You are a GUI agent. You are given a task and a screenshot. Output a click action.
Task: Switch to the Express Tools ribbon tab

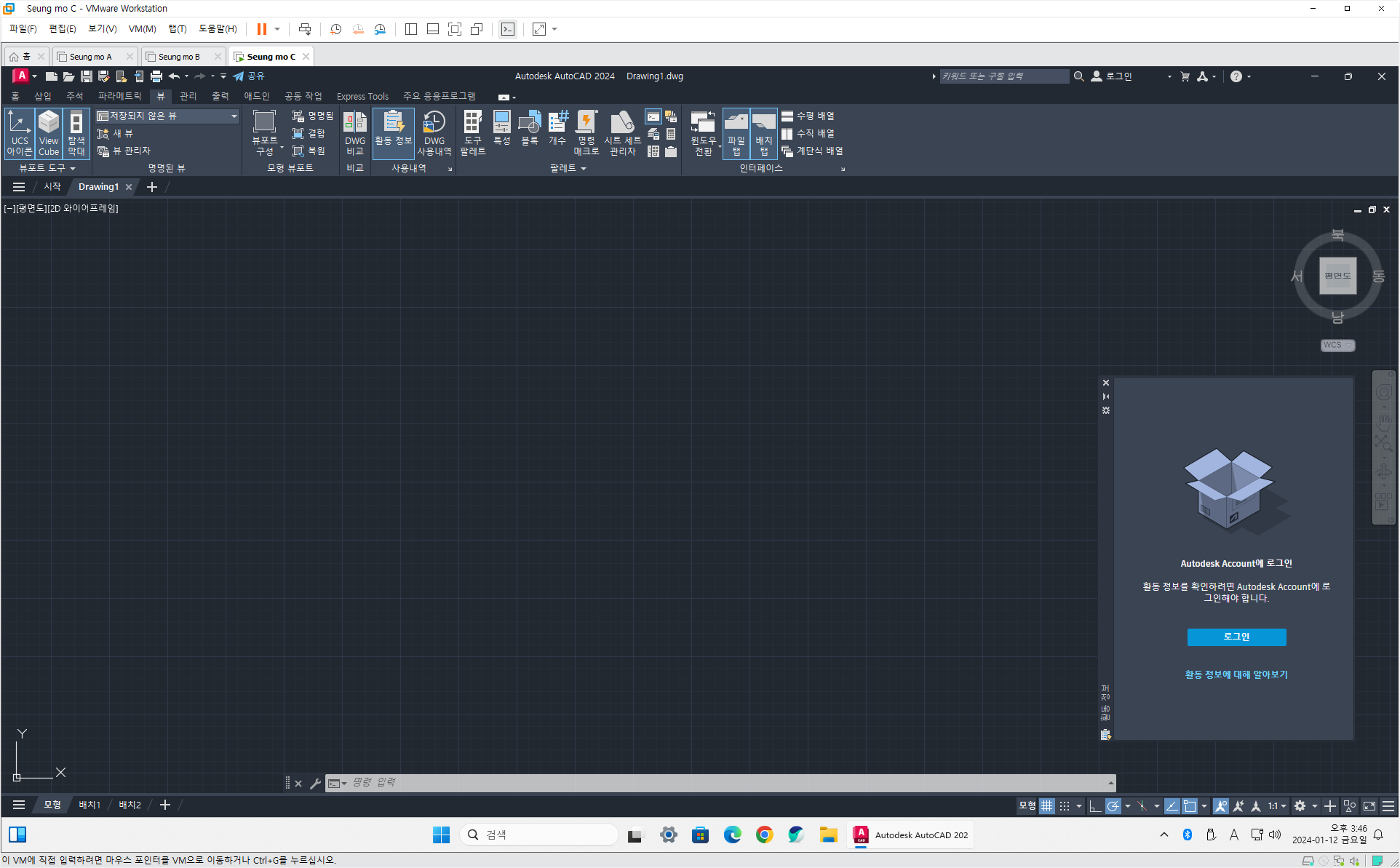[x=362, y=96]
